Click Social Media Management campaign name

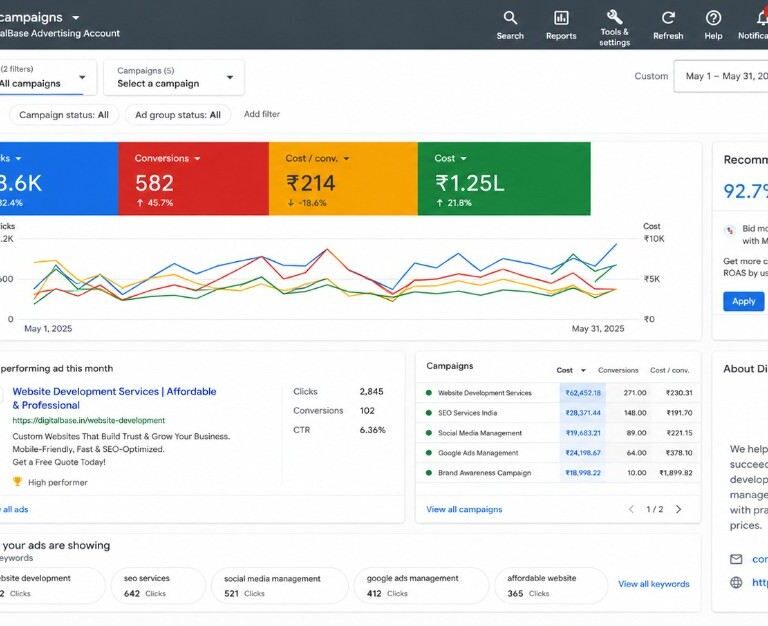[480, 433]
